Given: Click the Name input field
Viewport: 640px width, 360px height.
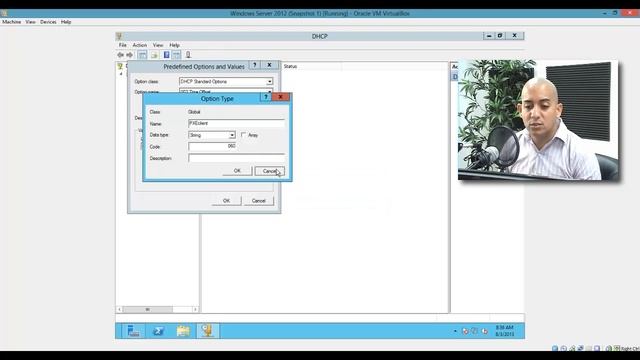Looking at the screenshot, I should pos(237,123).
